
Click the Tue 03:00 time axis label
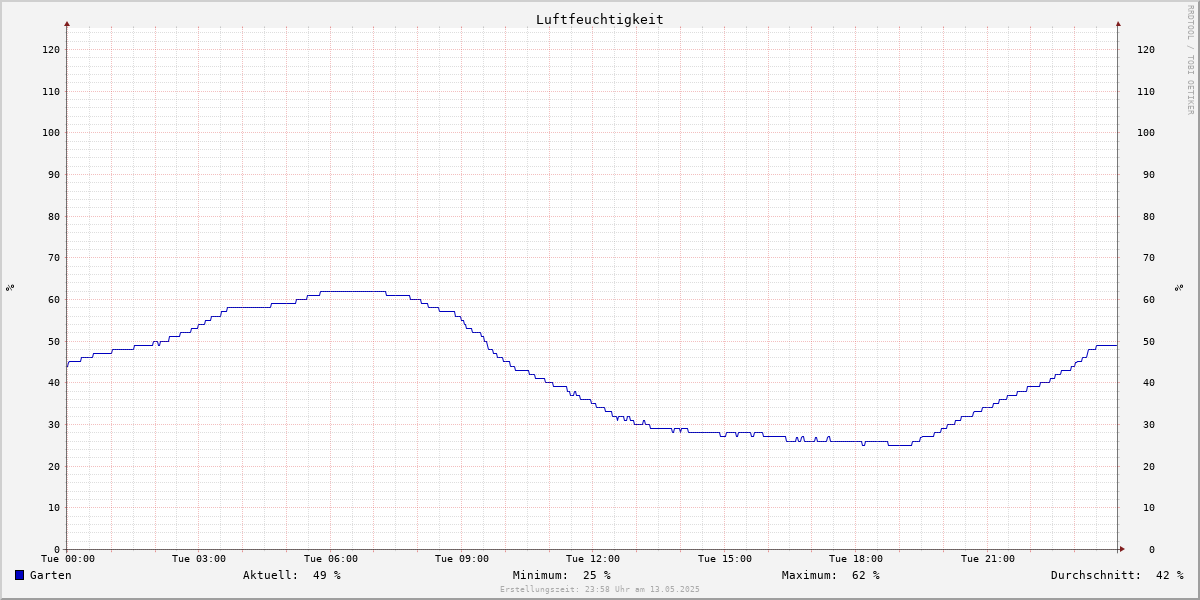[199, 559]
